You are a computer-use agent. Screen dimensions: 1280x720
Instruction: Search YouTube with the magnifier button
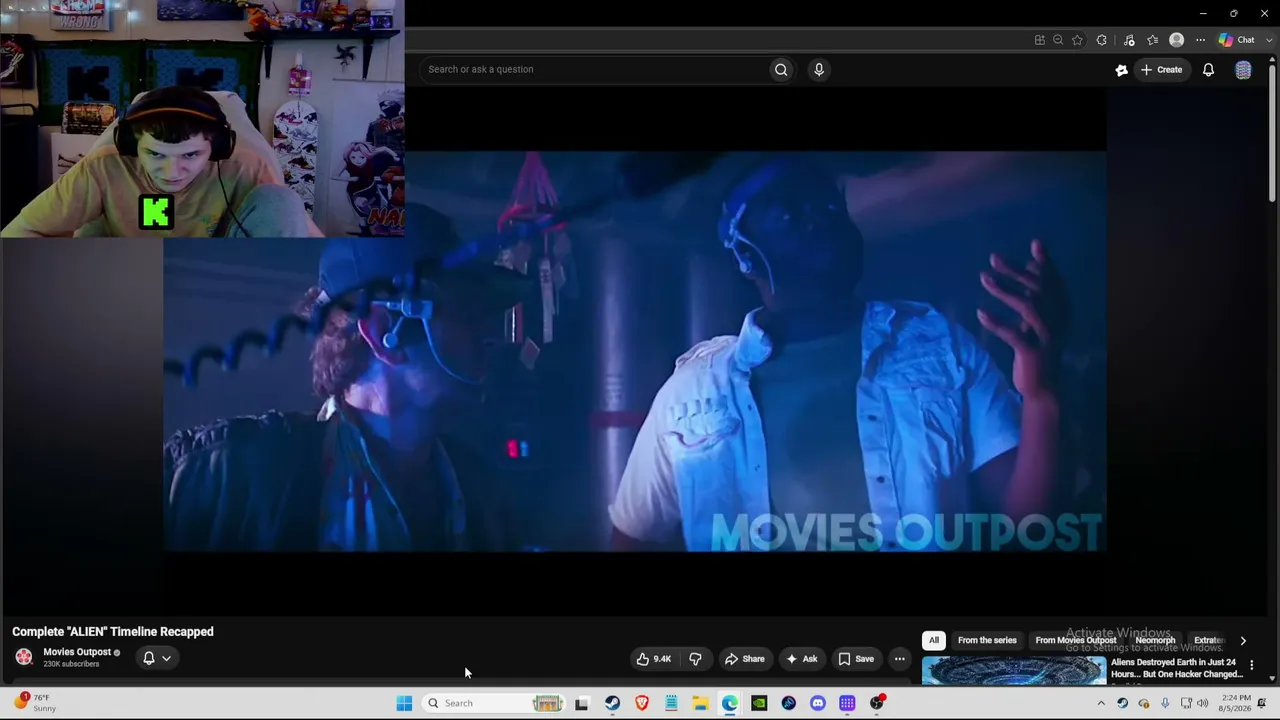pyautogui.click(x=781, y=69)
